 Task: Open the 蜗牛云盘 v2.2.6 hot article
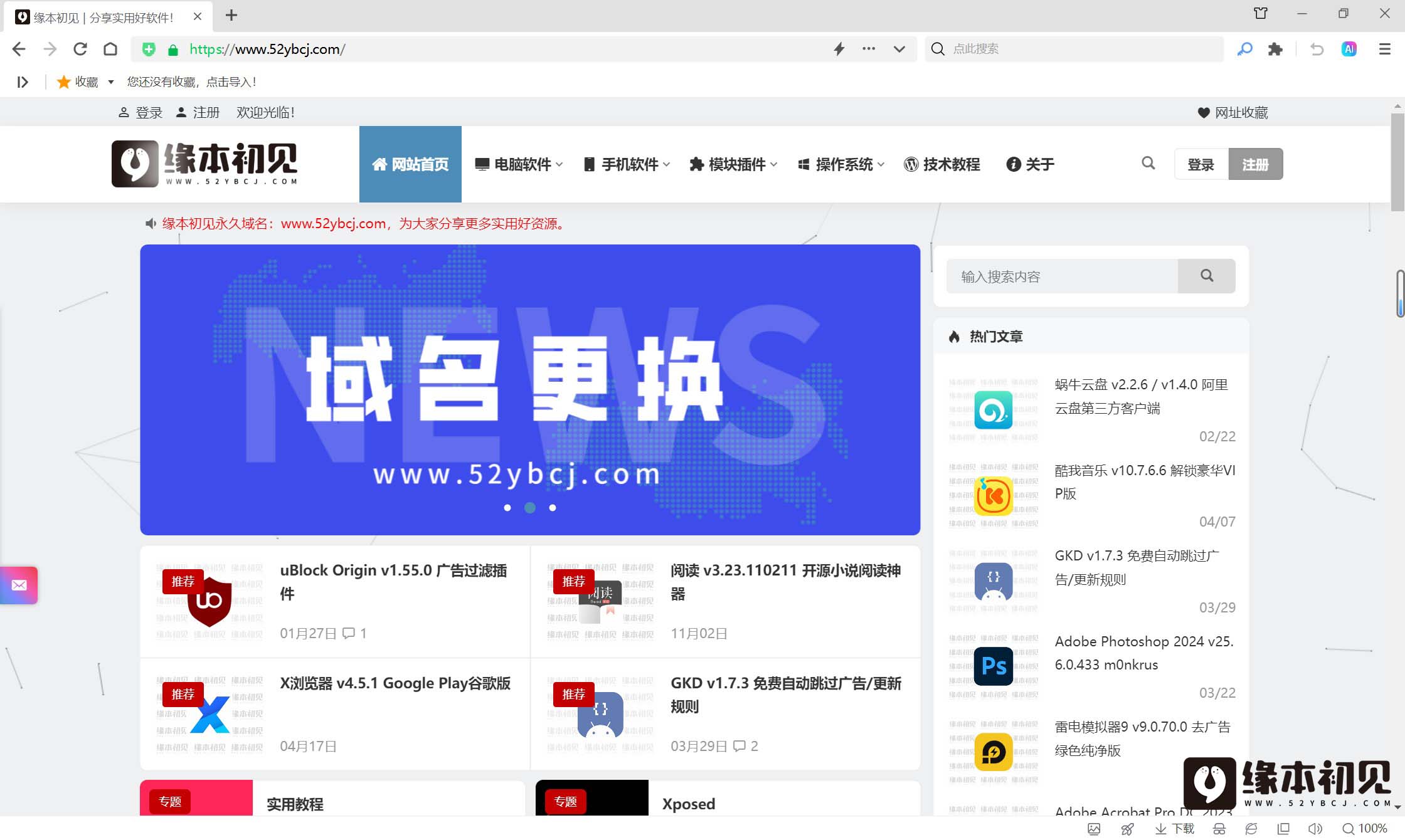click(x=1142, y=396)
